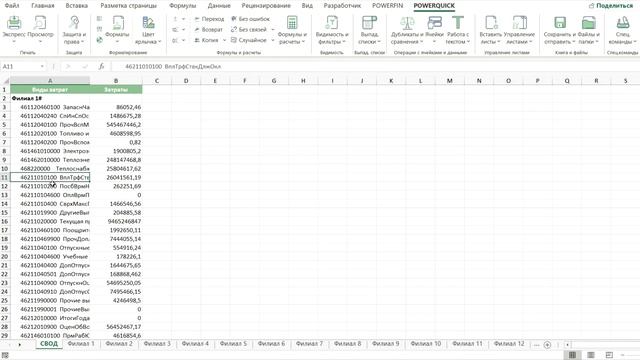Show more sheet tabs via ellipsis
The image size is (640, 360).
tap(536, 345)
